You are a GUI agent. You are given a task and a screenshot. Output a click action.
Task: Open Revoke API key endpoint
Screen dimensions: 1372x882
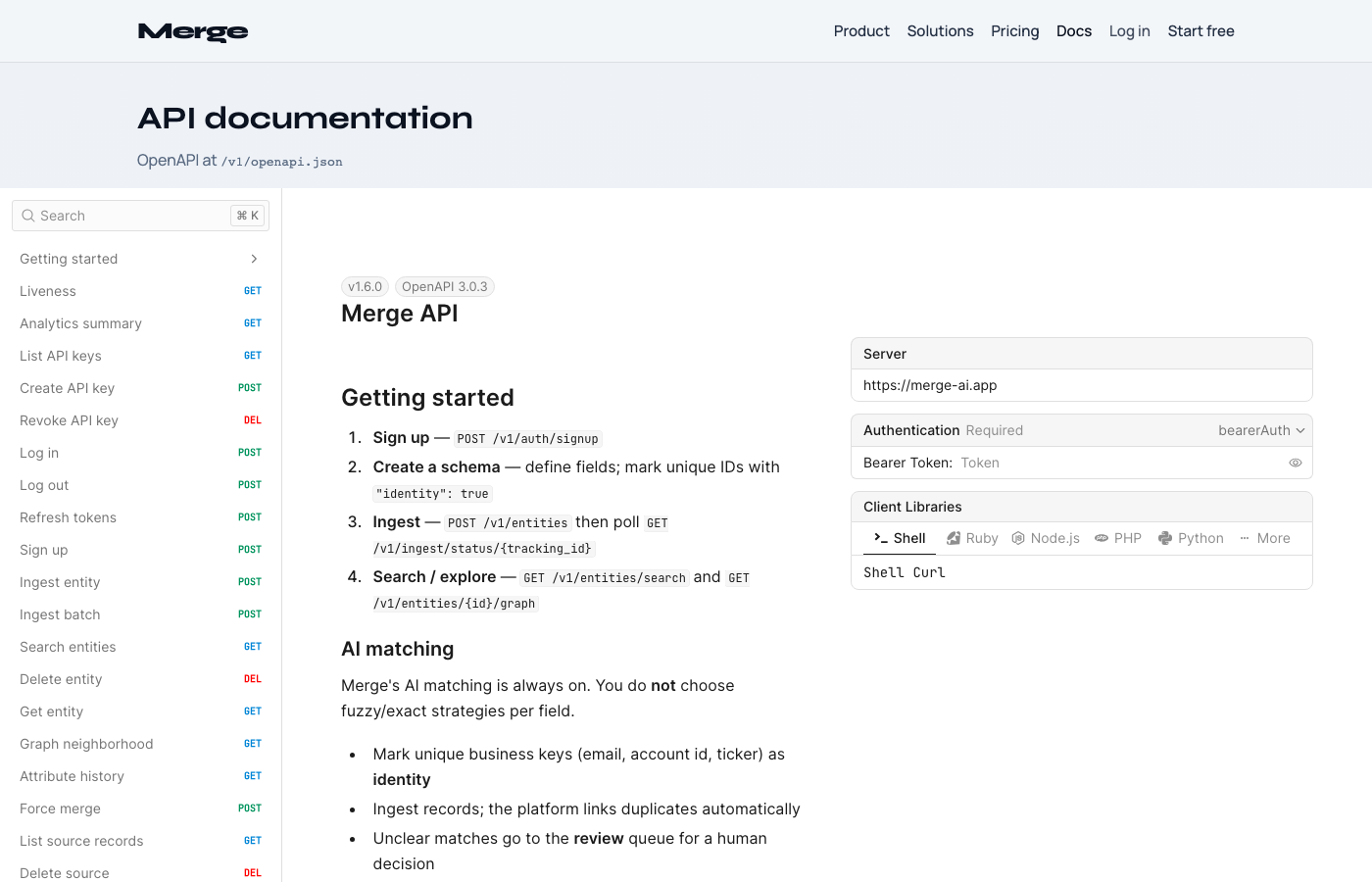click(140, 420)
